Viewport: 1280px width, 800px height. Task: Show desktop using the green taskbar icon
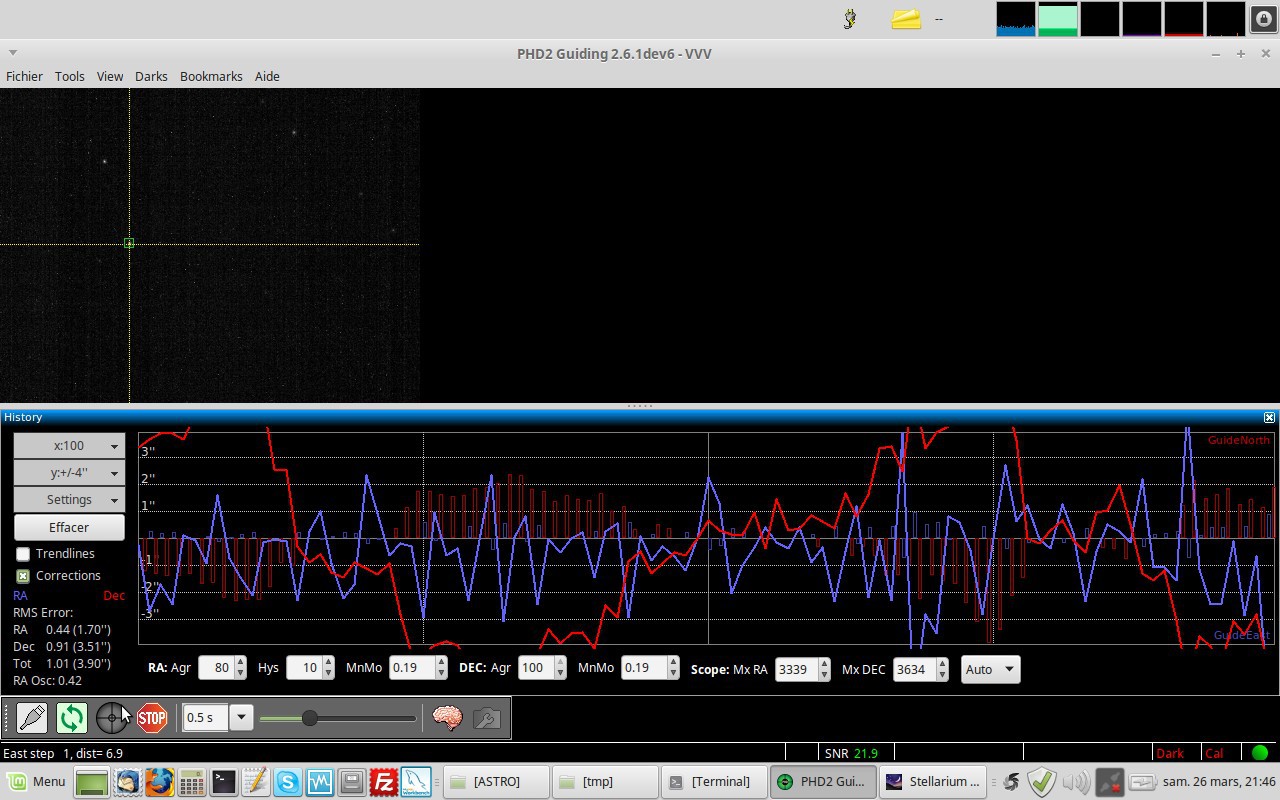[91, 782]
